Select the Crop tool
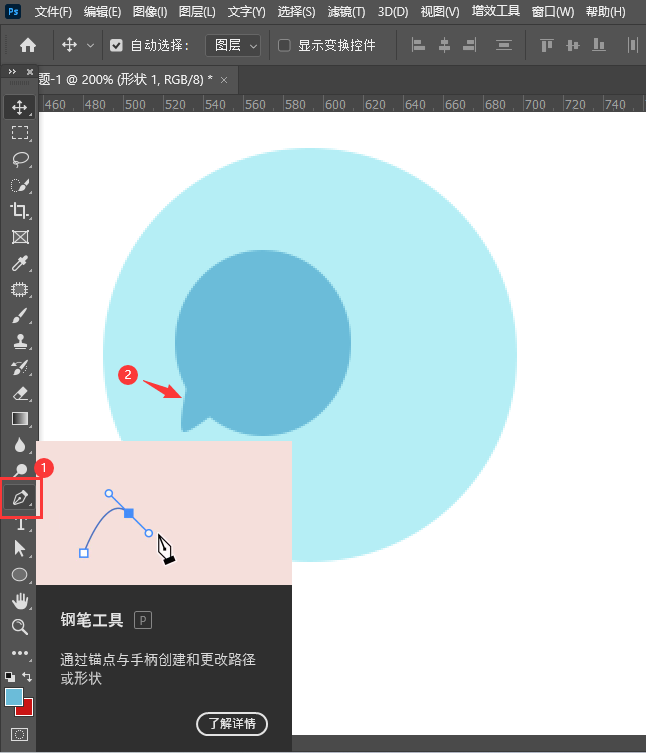This screenshot has height=753, width=646. click(x=19, y=211)
